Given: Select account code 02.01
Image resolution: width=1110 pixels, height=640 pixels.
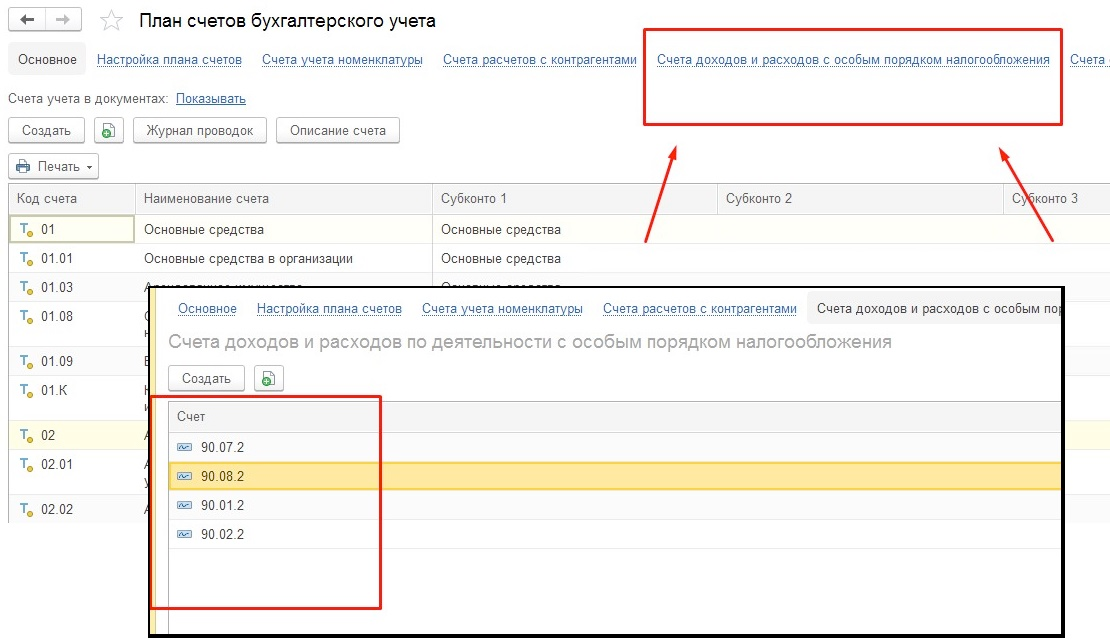Looking at the screenshot, I should coord(57,464).
